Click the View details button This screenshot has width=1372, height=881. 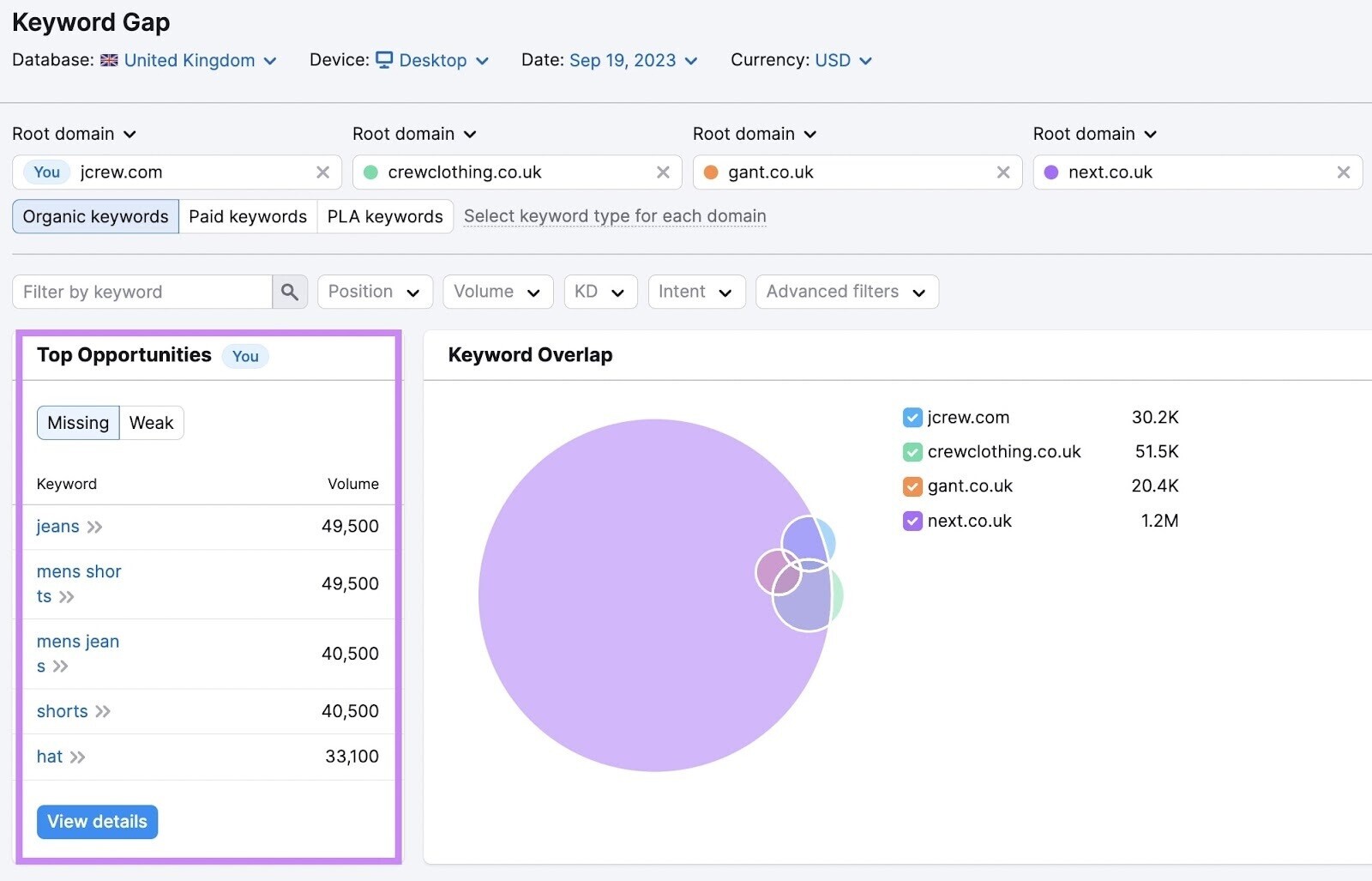pyautogui.click(x=97, y=821)
